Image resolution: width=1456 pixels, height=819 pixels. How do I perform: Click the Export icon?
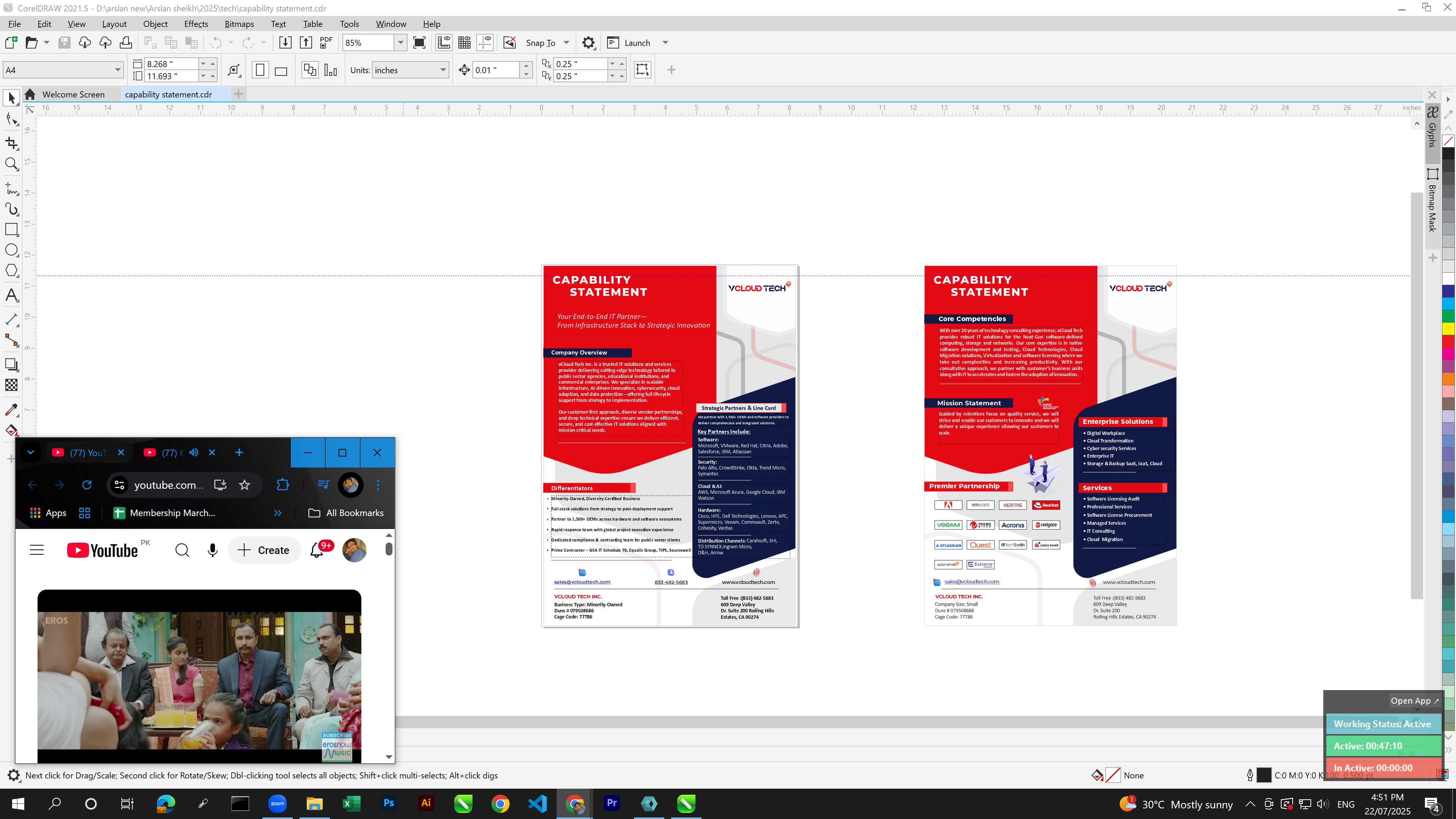click(306, 43)
